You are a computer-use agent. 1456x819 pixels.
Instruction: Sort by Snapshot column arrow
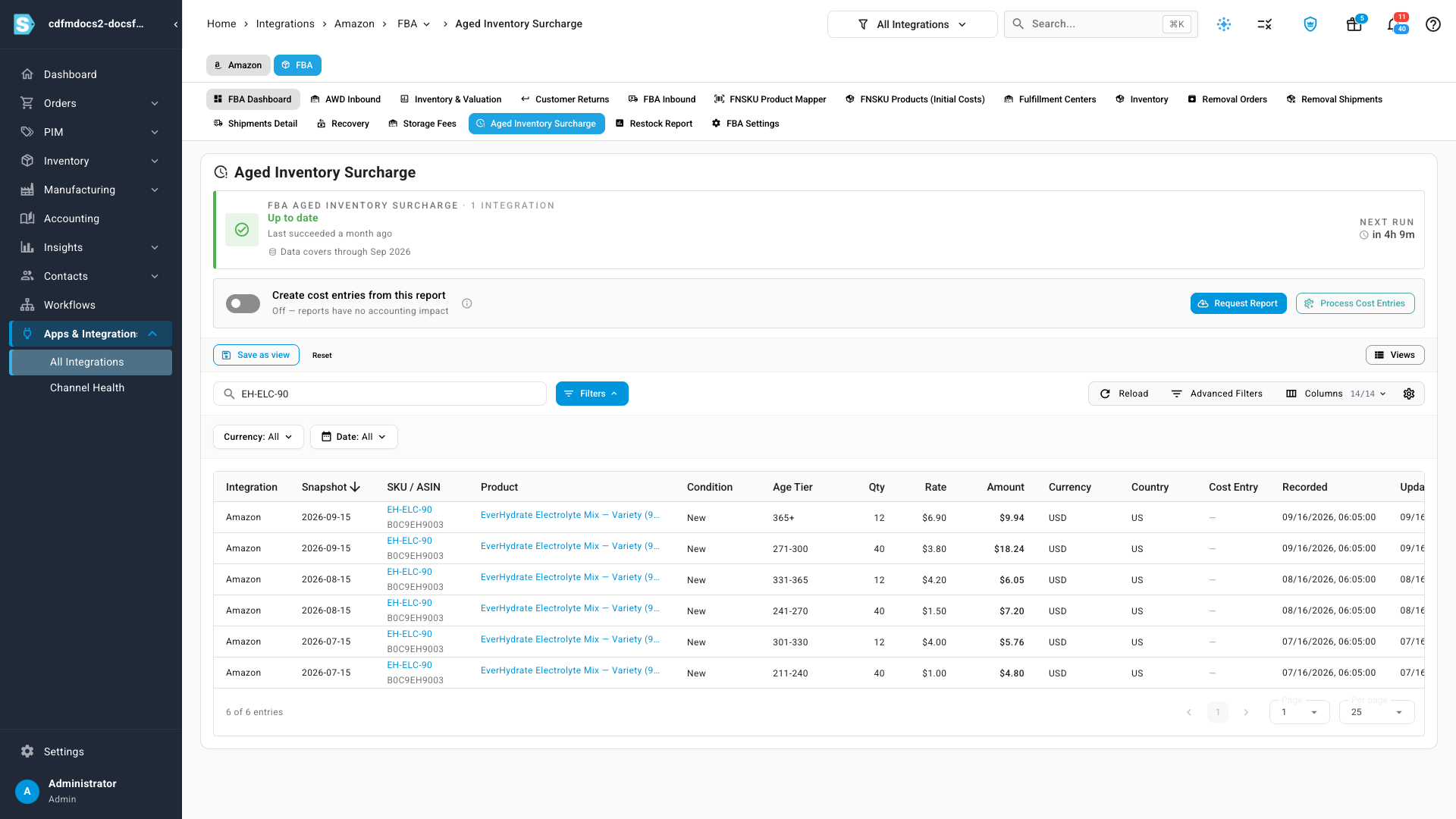355,487
